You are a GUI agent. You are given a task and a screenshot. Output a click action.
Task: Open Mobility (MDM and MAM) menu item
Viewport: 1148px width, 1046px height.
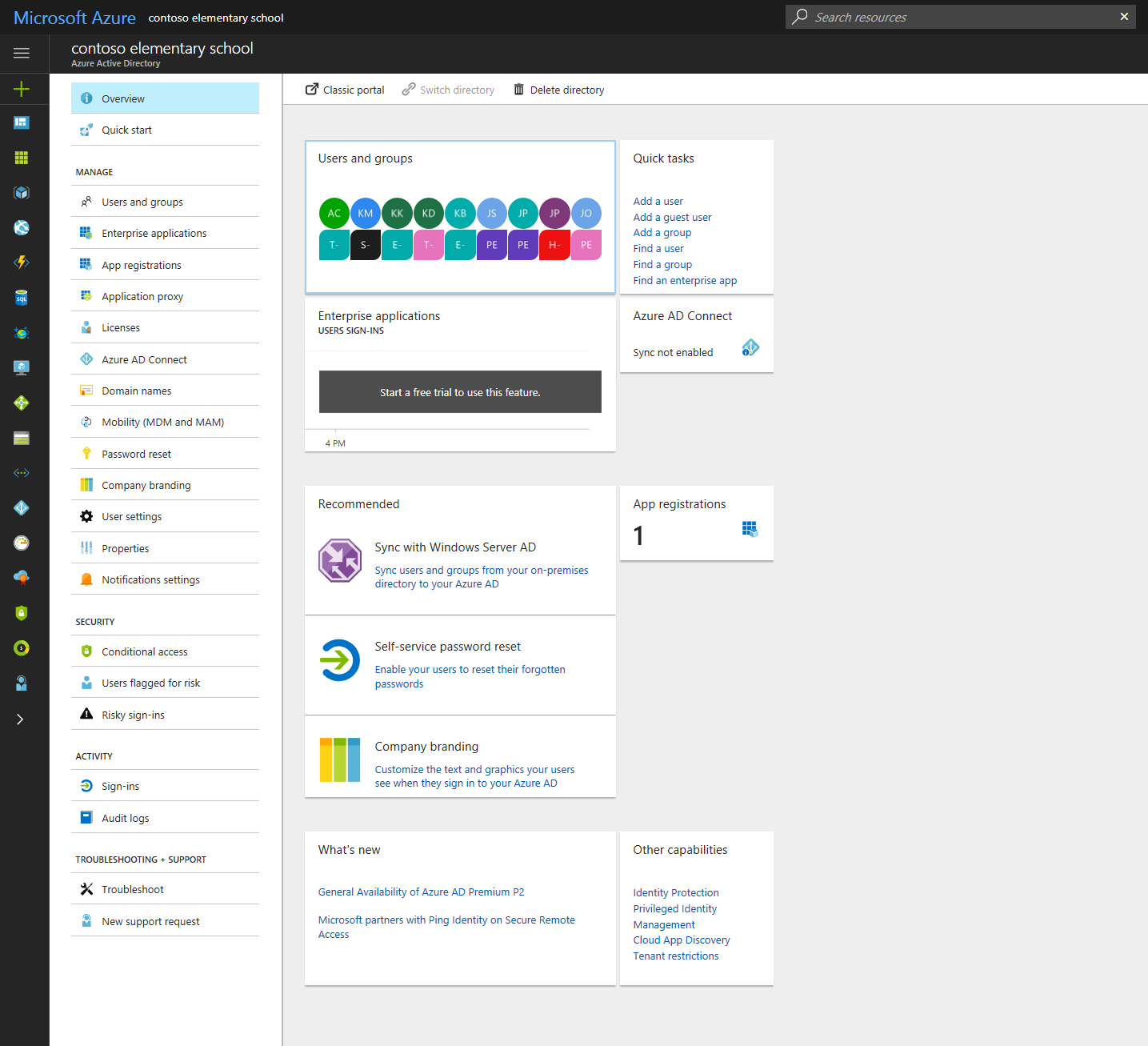(165, 422)
